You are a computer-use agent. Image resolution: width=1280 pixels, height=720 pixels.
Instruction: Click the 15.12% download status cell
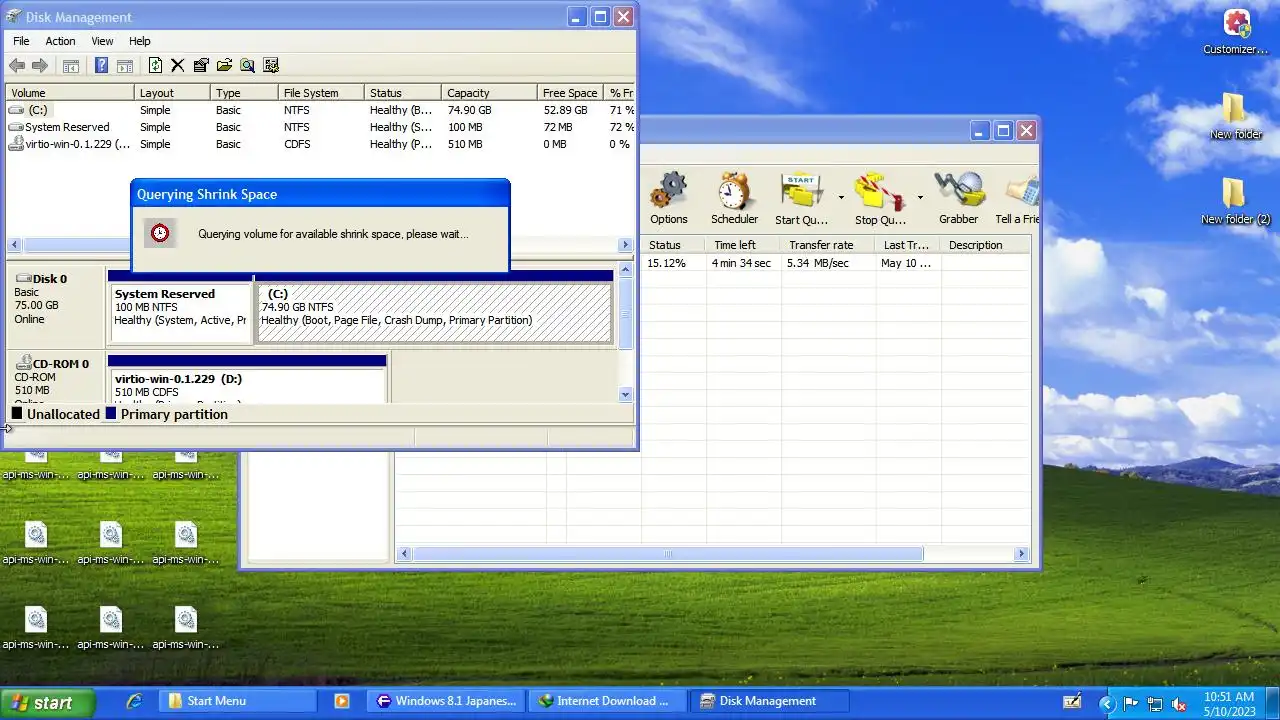coord(675,263)
